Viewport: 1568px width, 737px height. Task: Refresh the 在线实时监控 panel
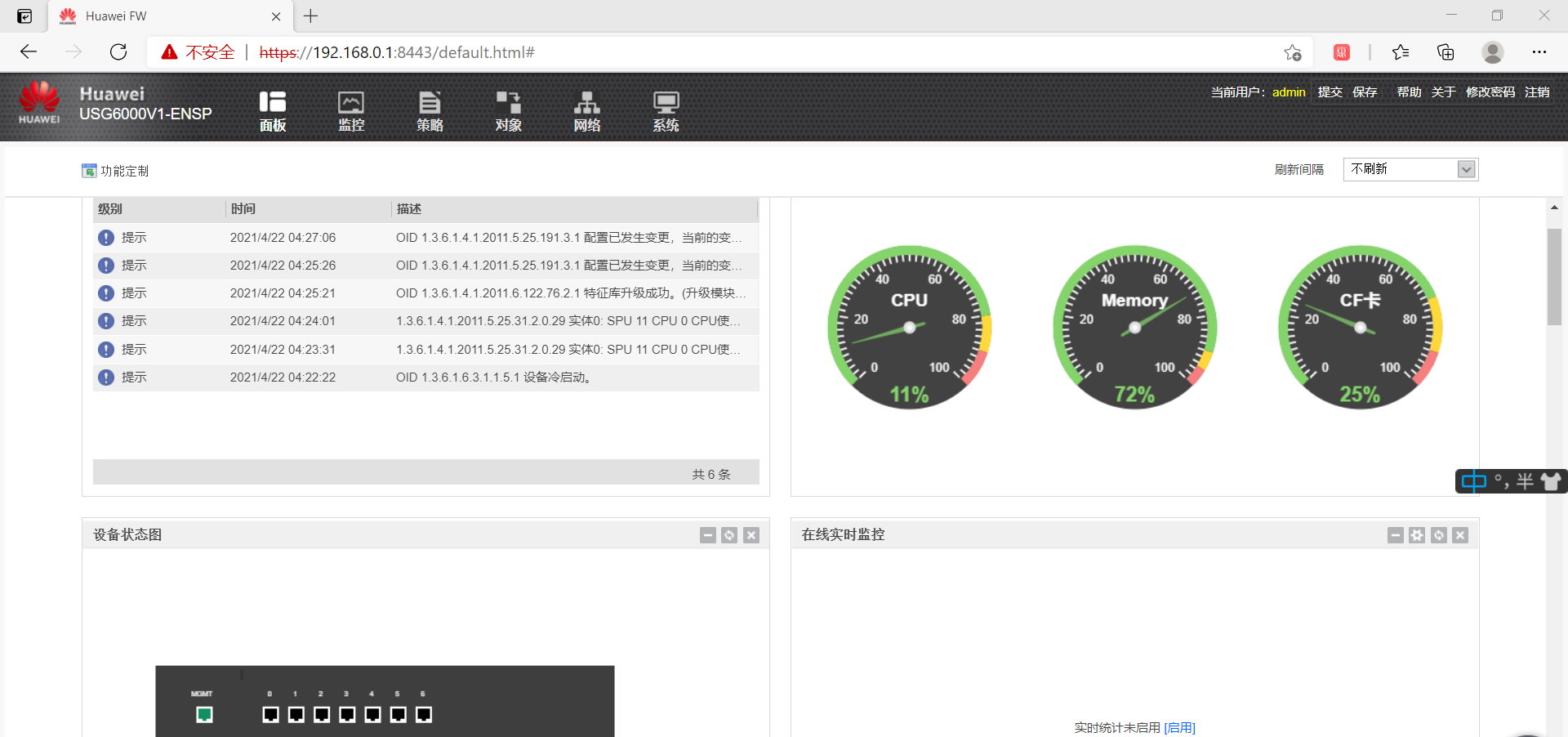tap(1439, 535)
